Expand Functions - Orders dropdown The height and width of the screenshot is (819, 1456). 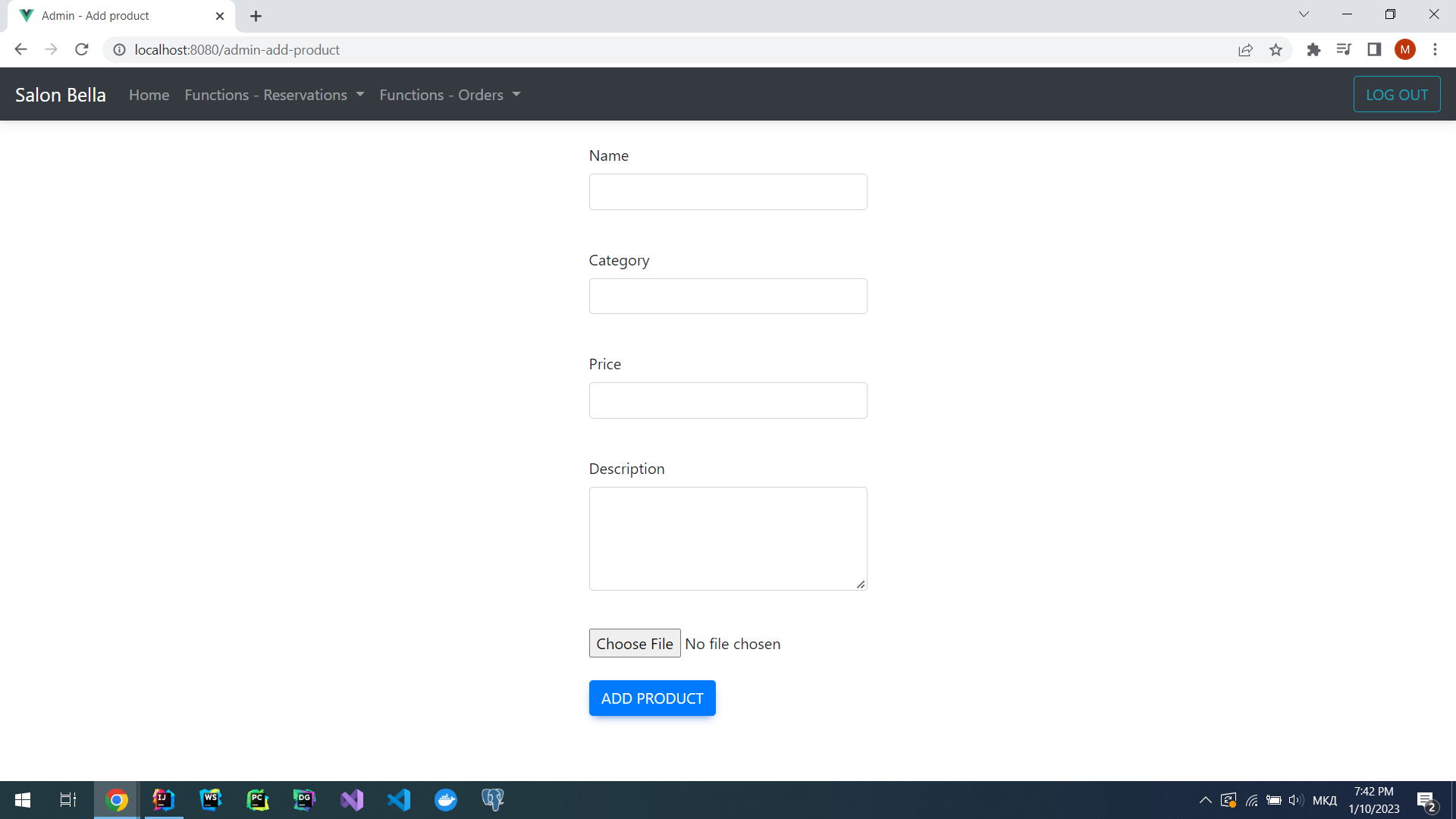(450, 95)
